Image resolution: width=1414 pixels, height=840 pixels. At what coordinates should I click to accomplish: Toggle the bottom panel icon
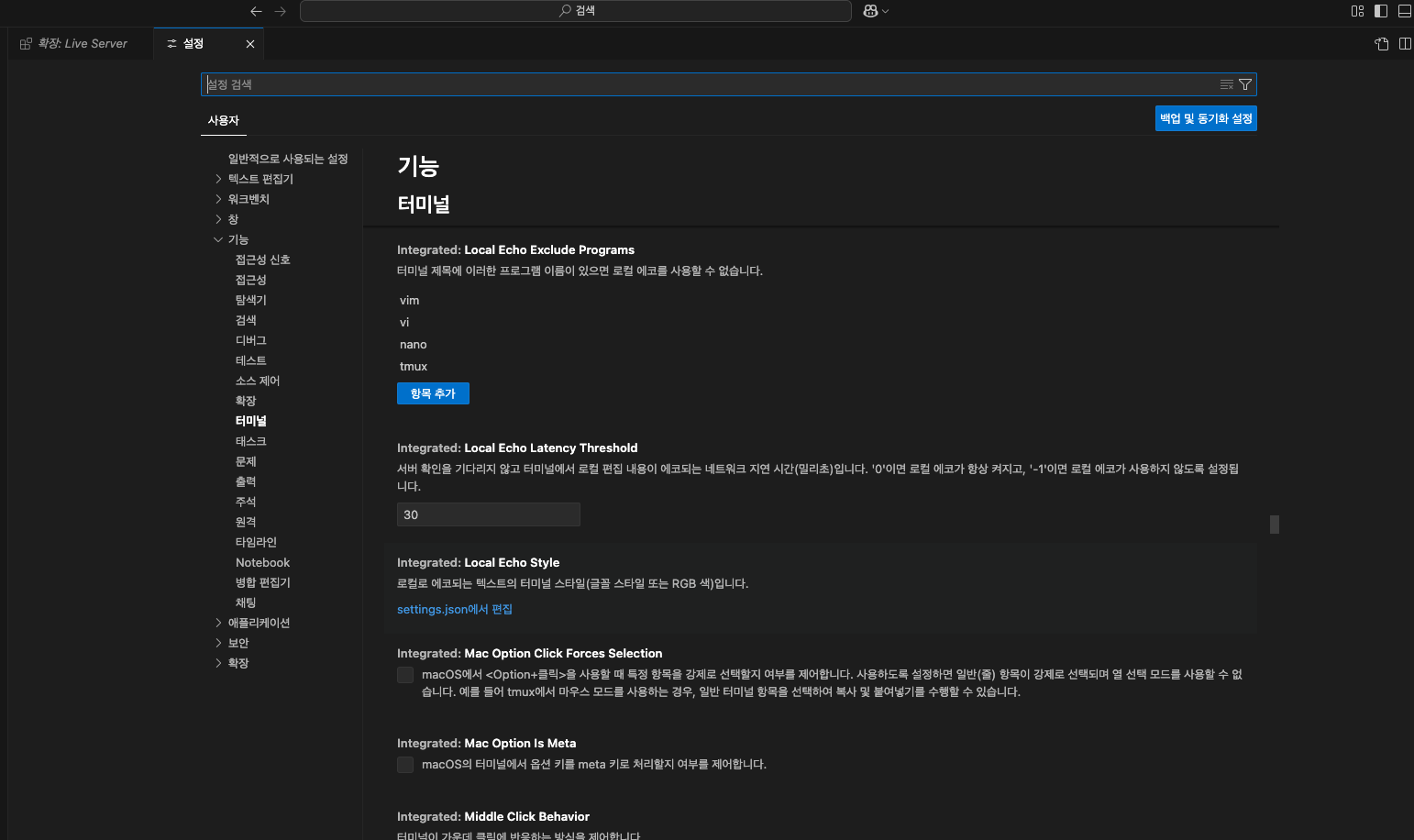[x=1404, y=11]
